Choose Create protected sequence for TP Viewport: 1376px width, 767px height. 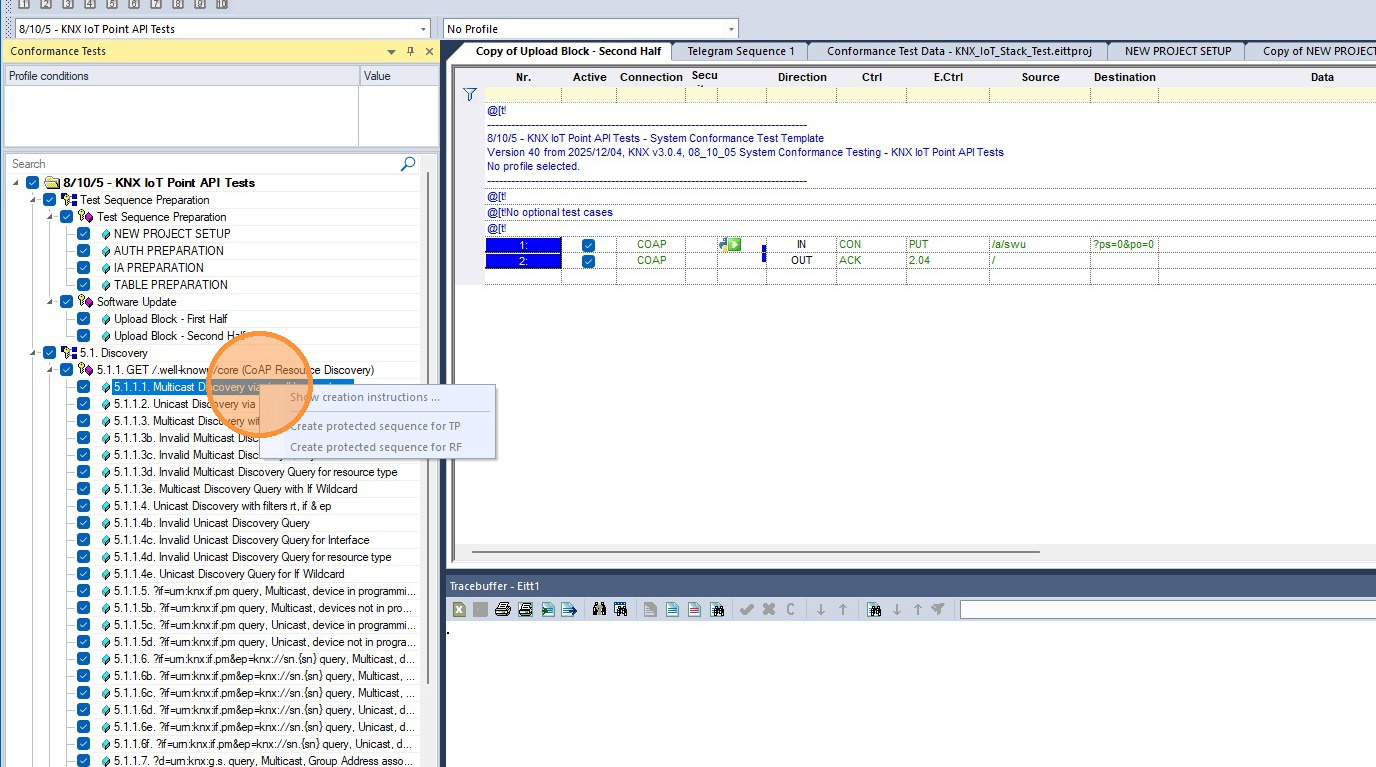[x=375, y=426]
